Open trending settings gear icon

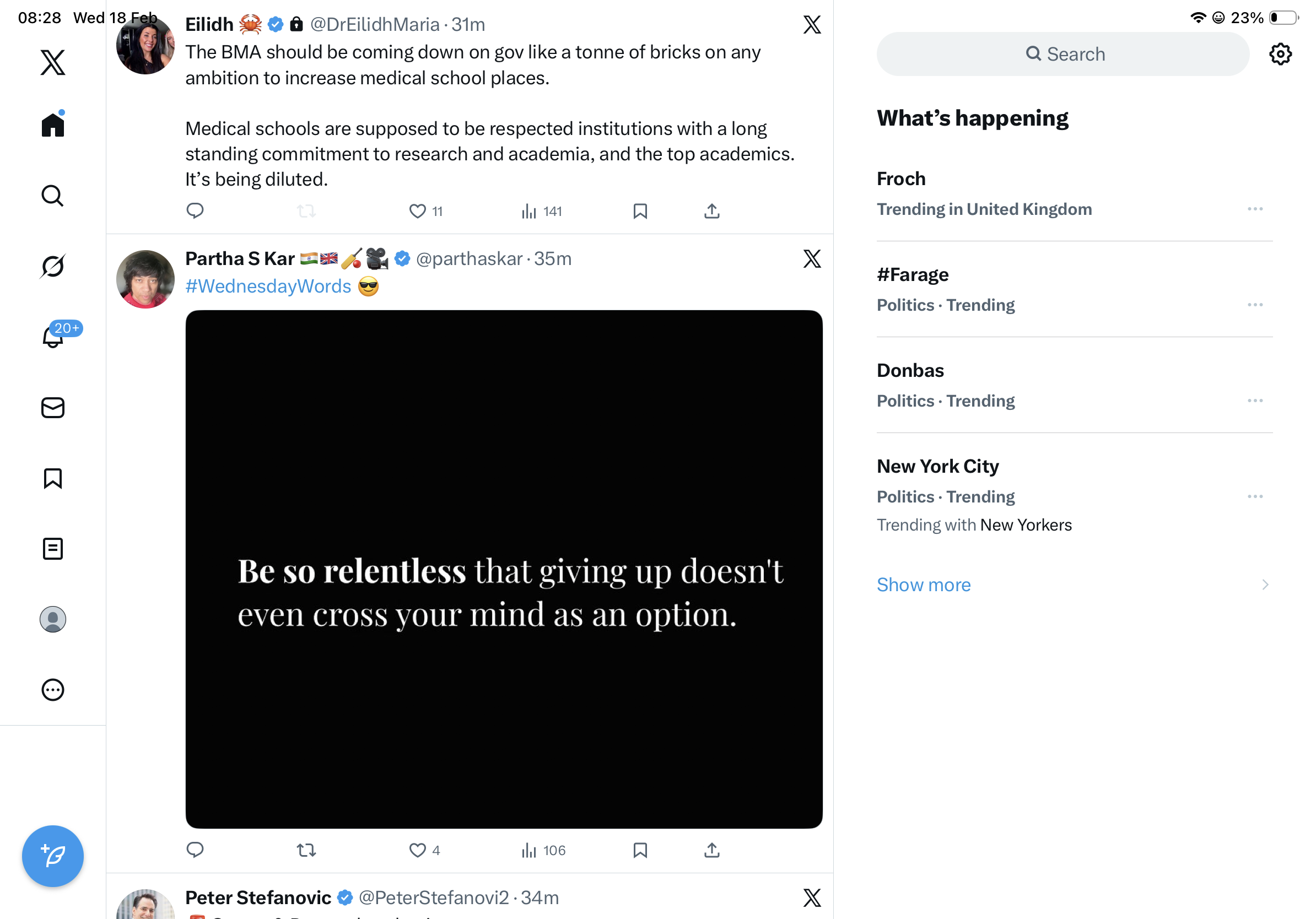[1280, 55]
